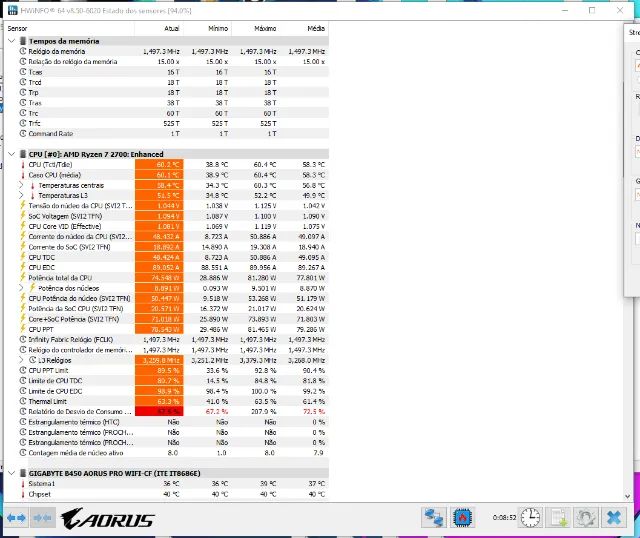Expand the L3 Relógios row
640x538 pixels.
click(x=21, y=360)
